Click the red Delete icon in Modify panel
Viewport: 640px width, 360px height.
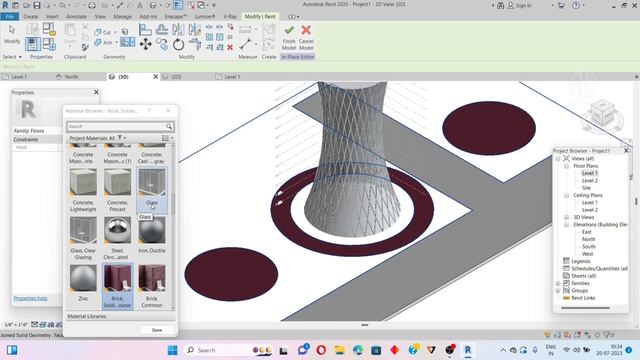[230, 47]
